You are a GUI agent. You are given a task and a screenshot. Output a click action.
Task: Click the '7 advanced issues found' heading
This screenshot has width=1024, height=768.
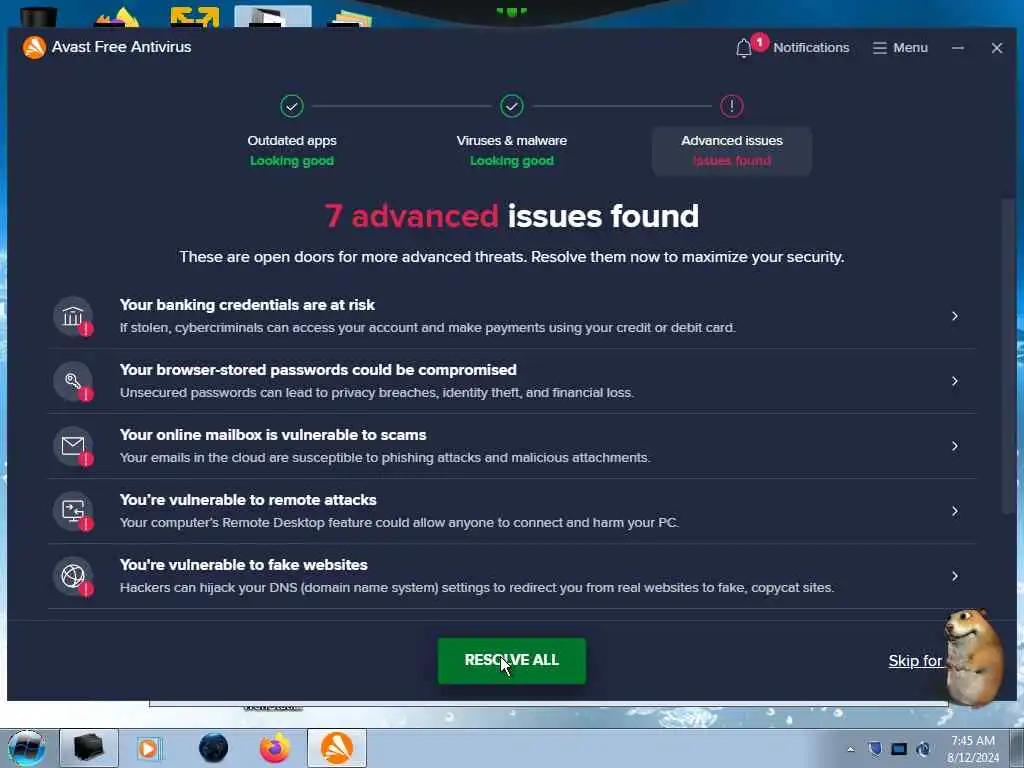click(511, 216)
